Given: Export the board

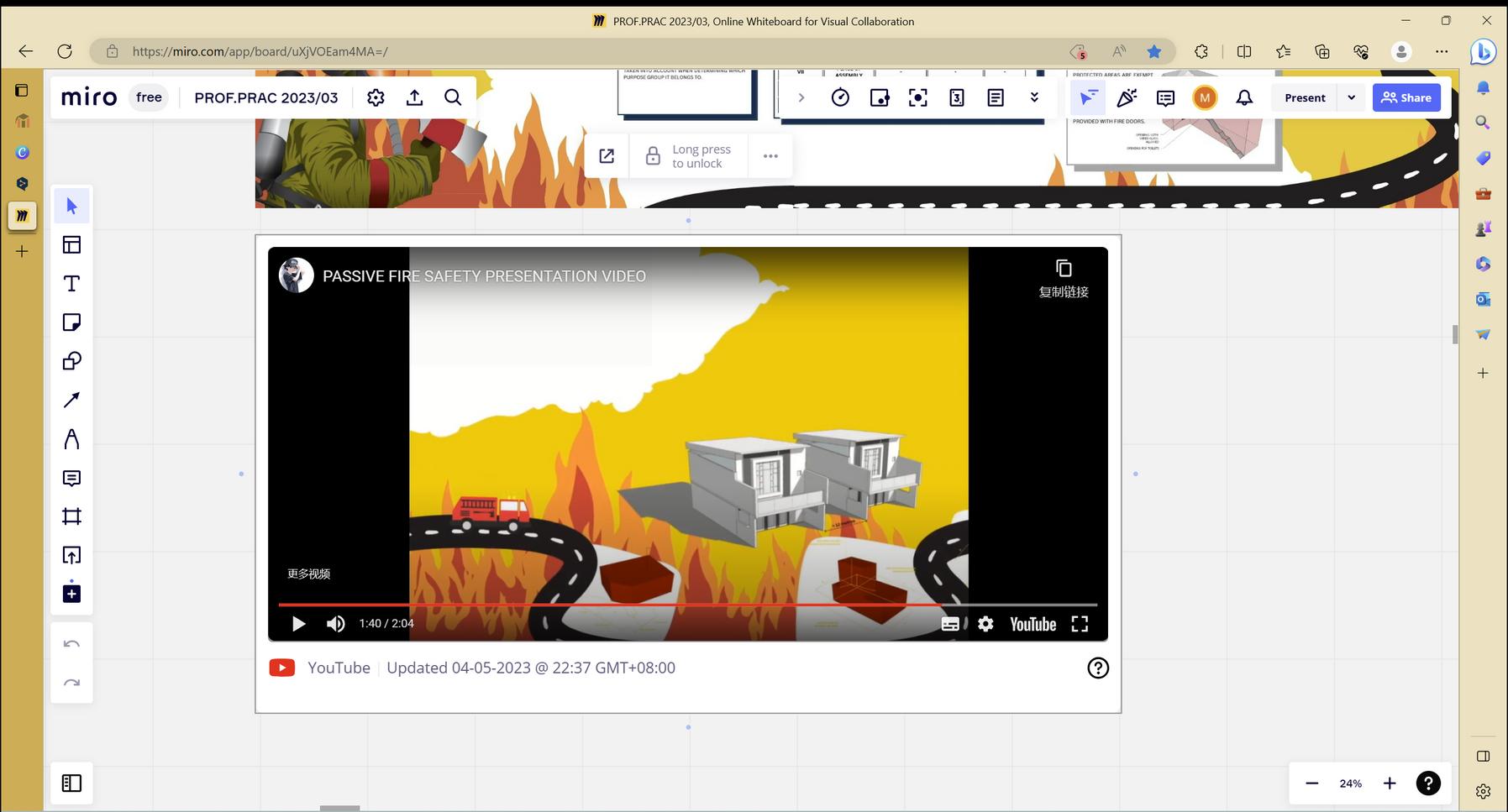Looking at the screenshot, I should tap(414, 97).
